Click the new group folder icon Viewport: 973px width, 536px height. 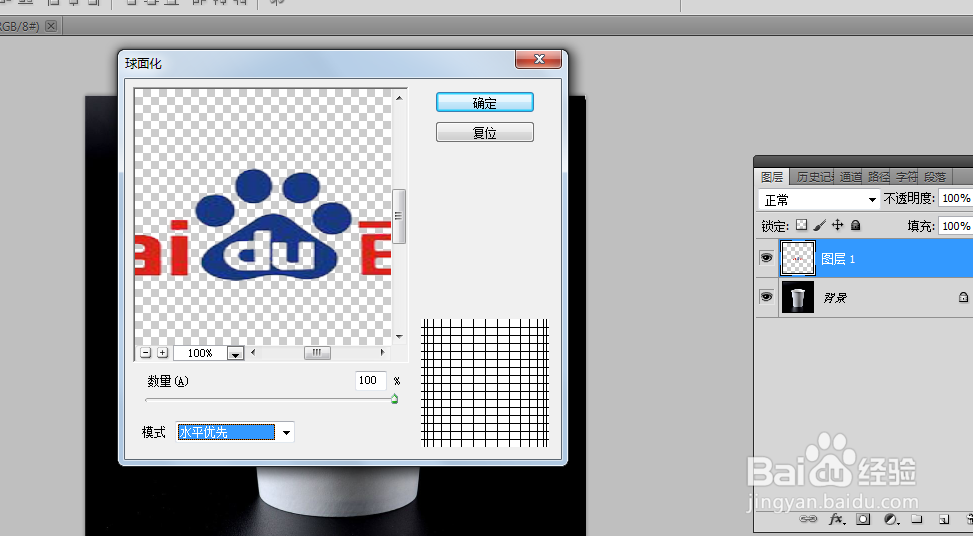(x=917, y=519)
